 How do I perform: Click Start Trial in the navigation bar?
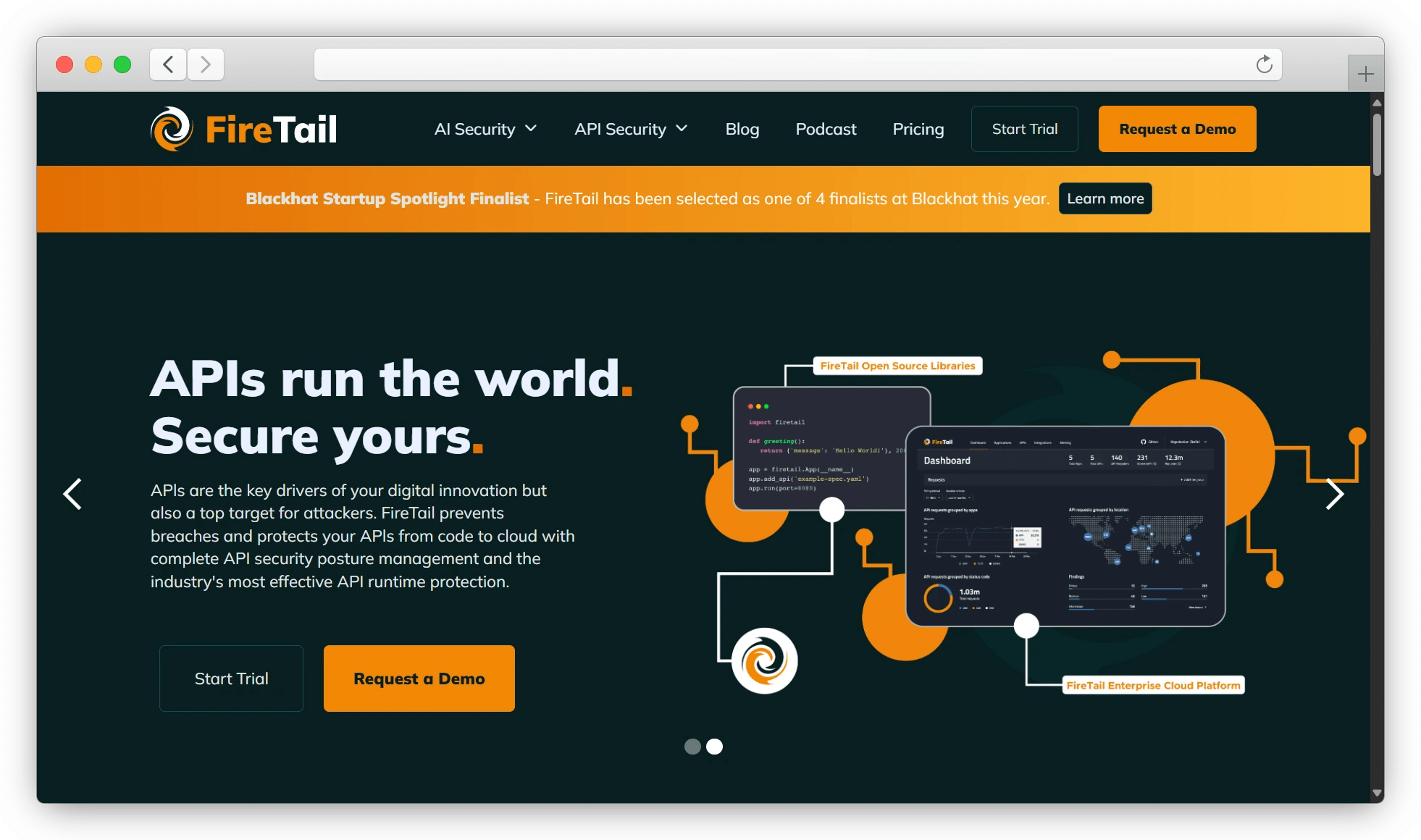point(1024,129)
